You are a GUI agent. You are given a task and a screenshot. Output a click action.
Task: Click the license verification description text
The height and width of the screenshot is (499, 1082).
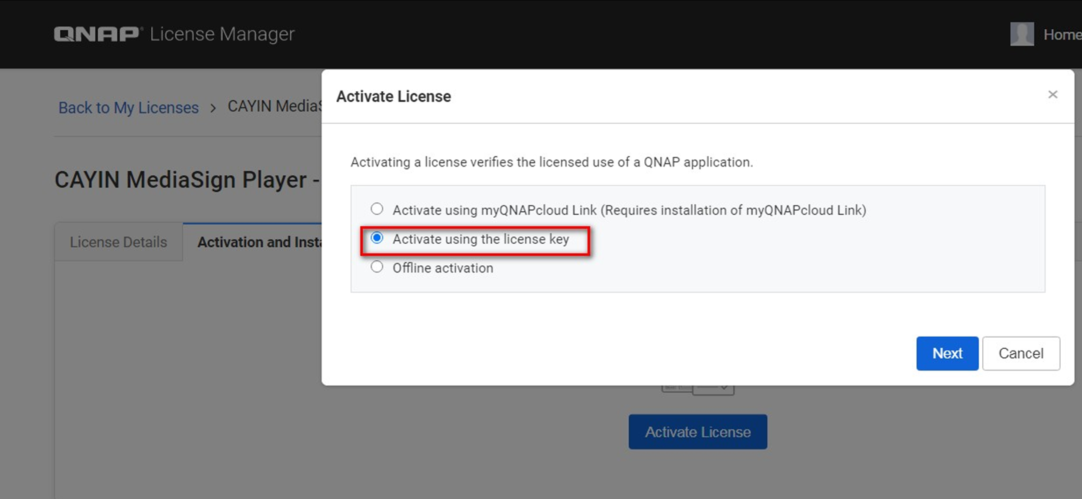click(x=551, y=162)
